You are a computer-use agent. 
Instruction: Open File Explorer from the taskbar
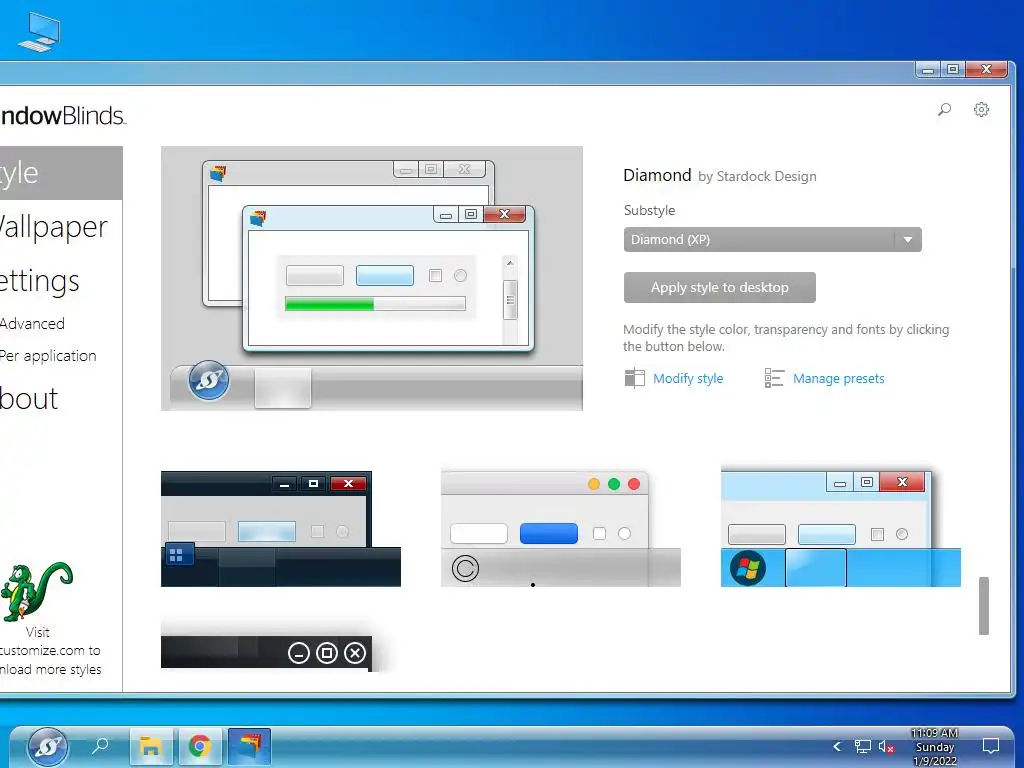point(151,746)
